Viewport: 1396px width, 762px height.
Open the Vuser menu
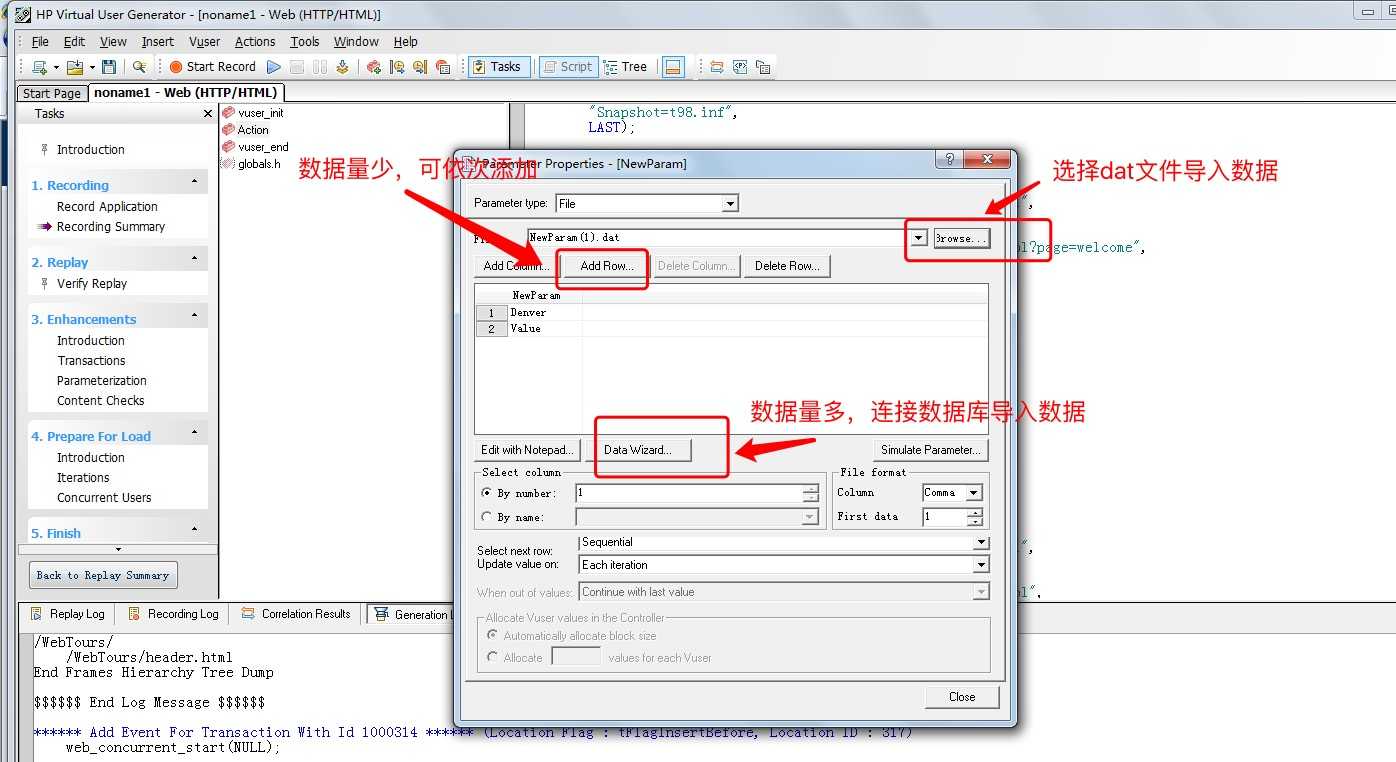point(205,42)
